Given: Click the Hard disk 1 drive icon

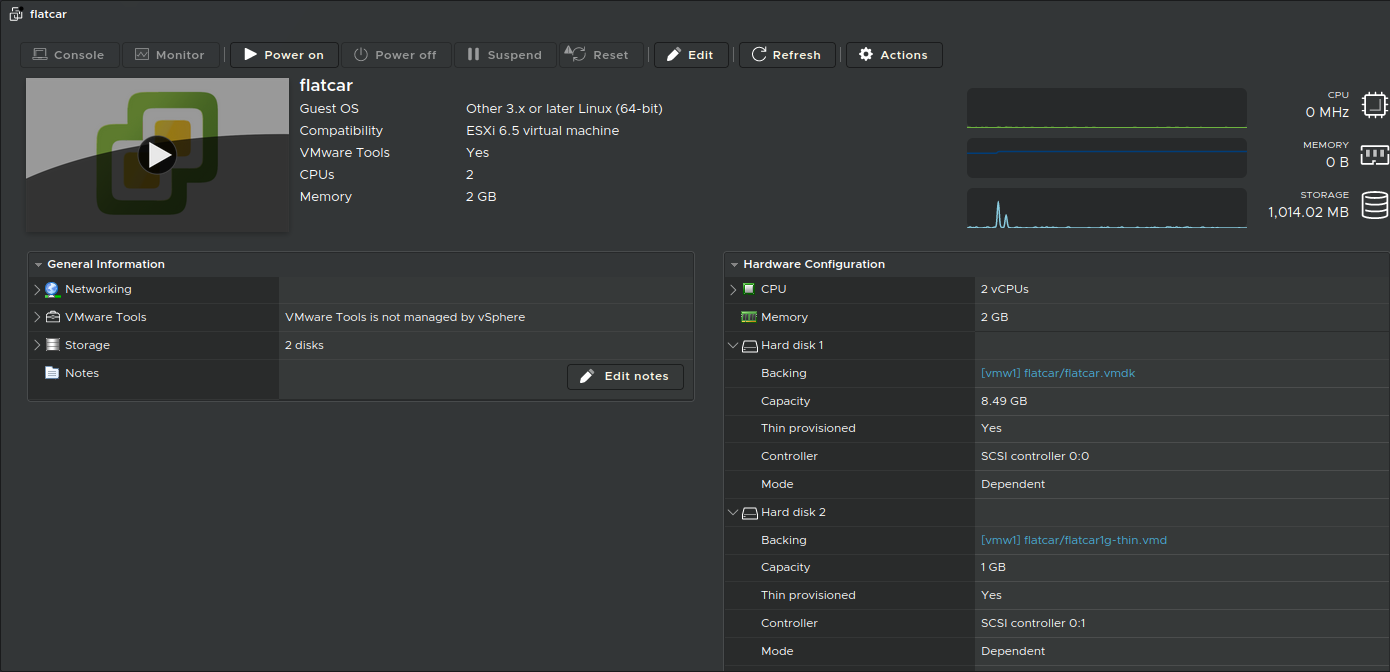Looking at the screenshot, I should coord(750,346).
